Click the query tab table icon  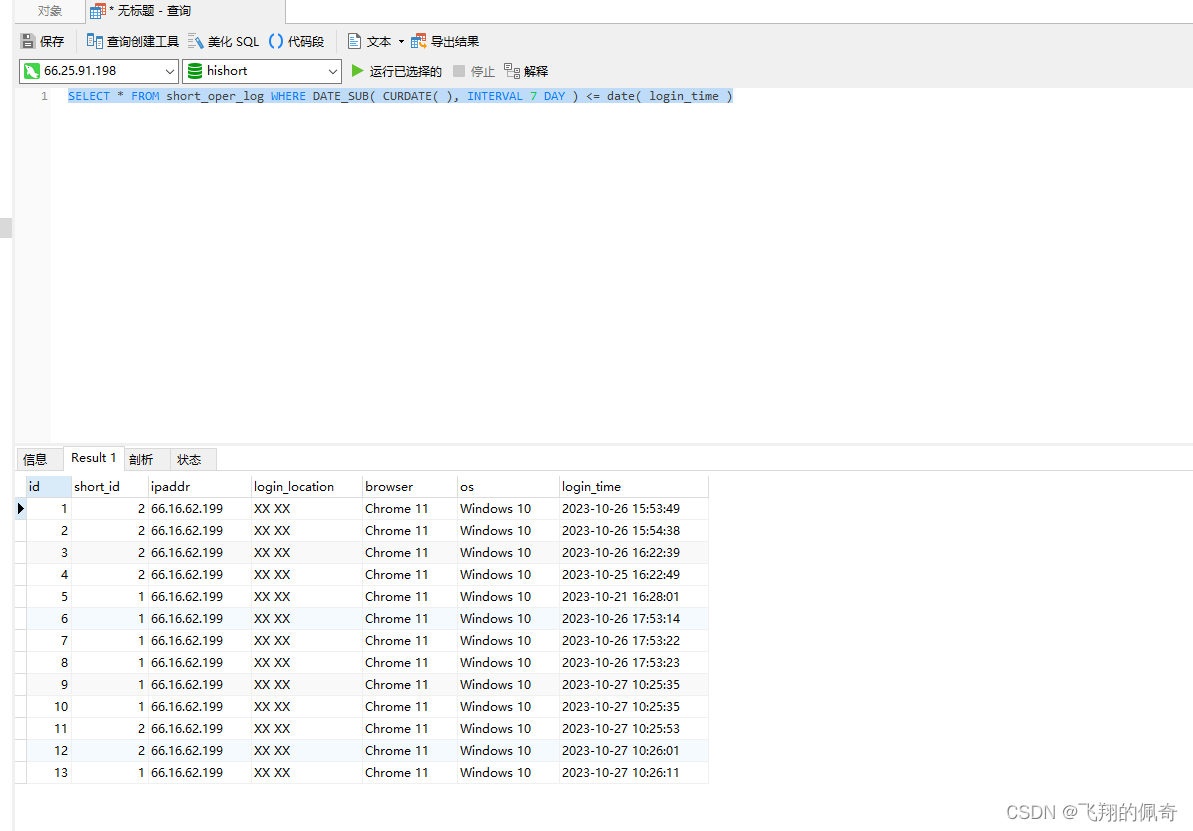point(97,11)
